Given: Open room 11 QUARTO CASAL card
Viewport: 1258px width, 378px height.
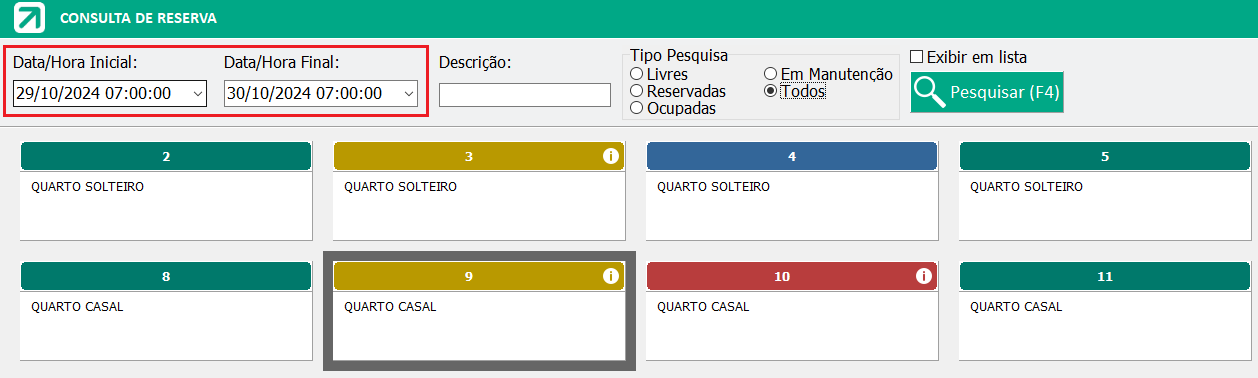Looking at the screenshot, I should (x=1105, y=325).
